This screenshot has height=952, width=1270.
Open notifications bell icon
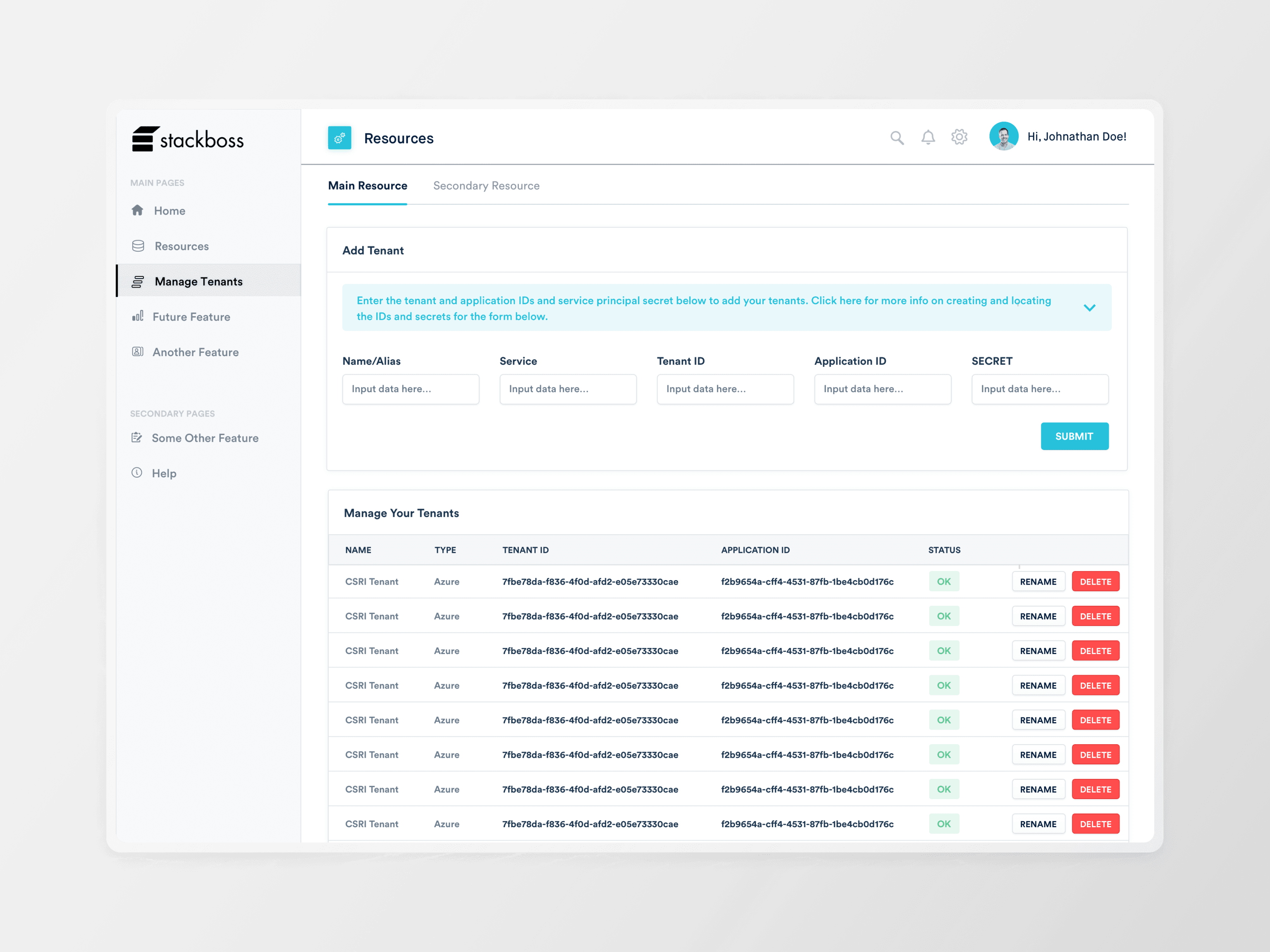[x=928, y=138]
